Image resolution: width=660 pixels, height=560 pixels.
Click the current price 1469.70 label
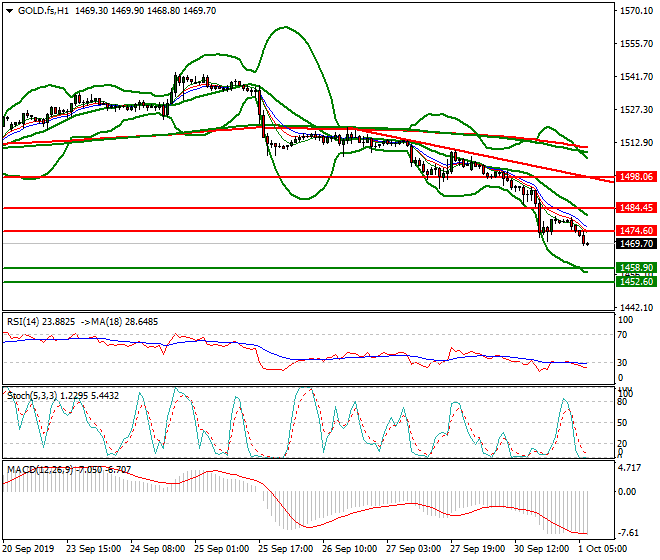[x=636, y=243]
